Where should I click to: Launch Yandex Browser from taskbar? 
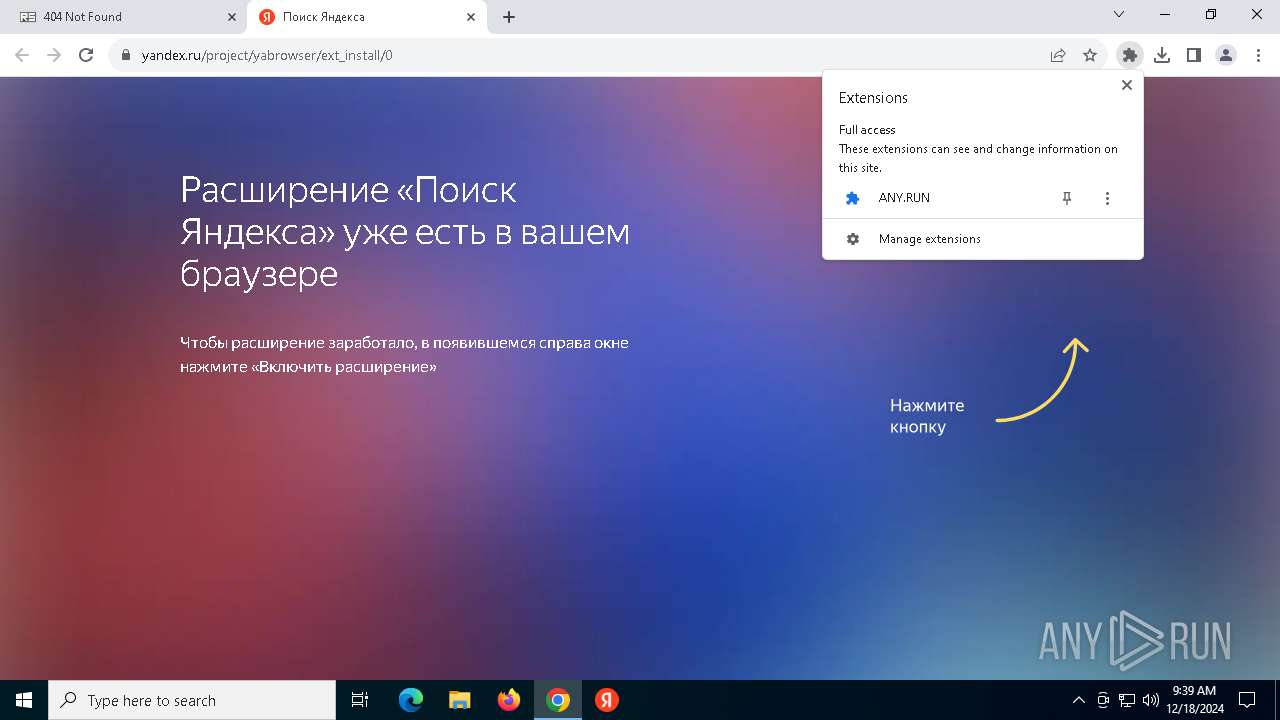point(607,700)
